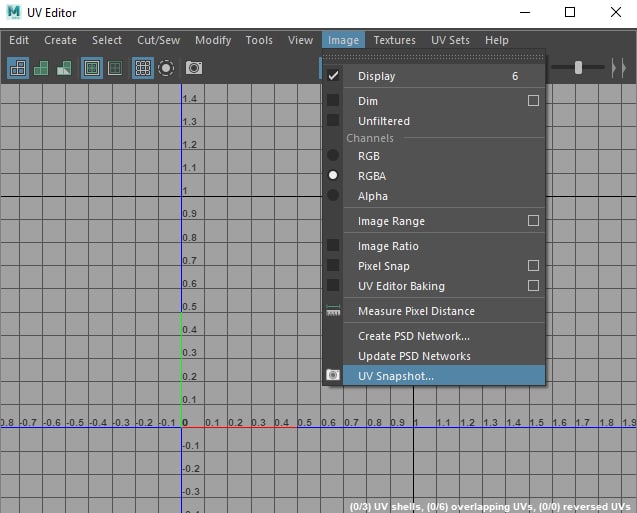Click the camera snapshot icon in toolbar
The width and height of the screenshot is (637, 513).
[x=194, y=68]
